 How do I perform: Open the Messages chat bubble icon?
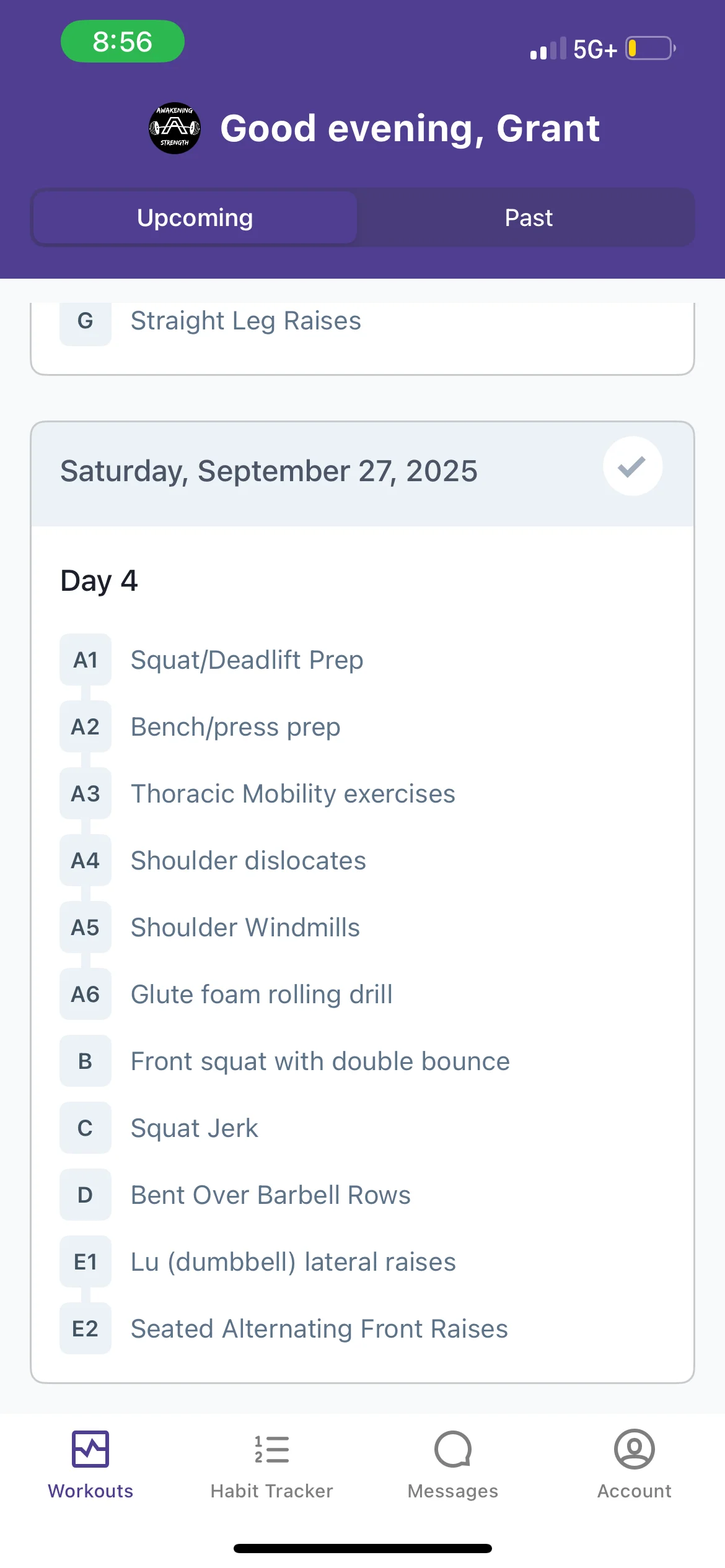453,1449
